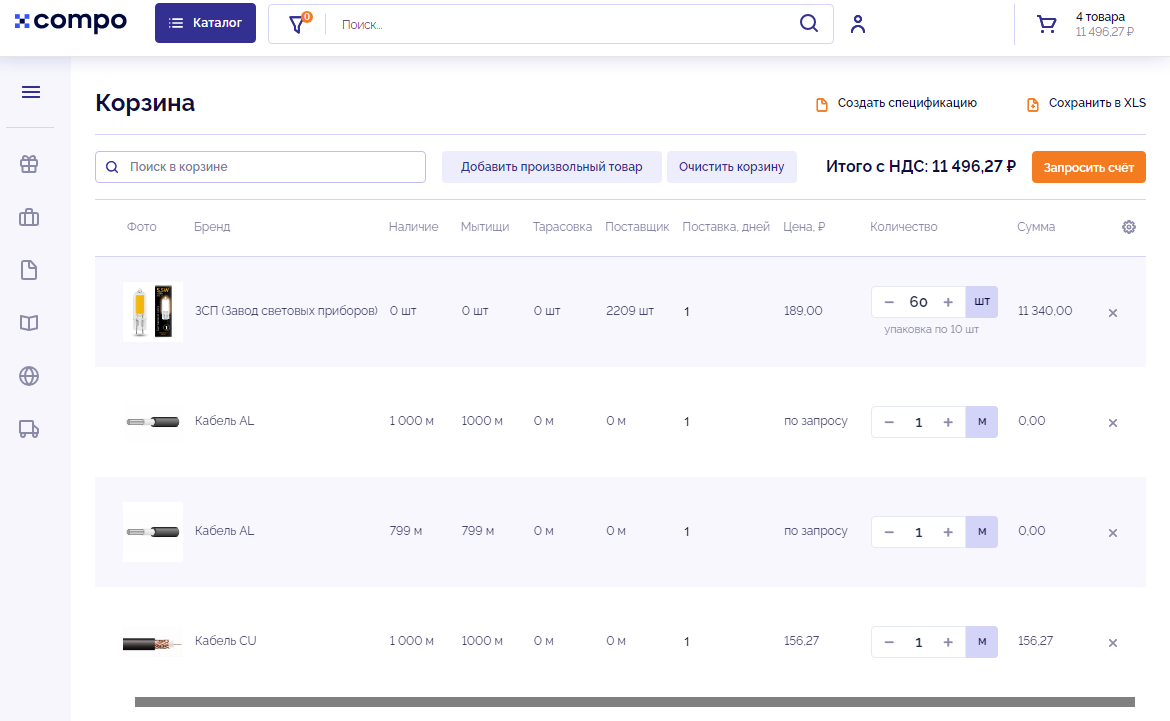Decrease quantity of Кабель AL 1000 м row
Screen dimensions: 1170x721
(x=889, y=422)
